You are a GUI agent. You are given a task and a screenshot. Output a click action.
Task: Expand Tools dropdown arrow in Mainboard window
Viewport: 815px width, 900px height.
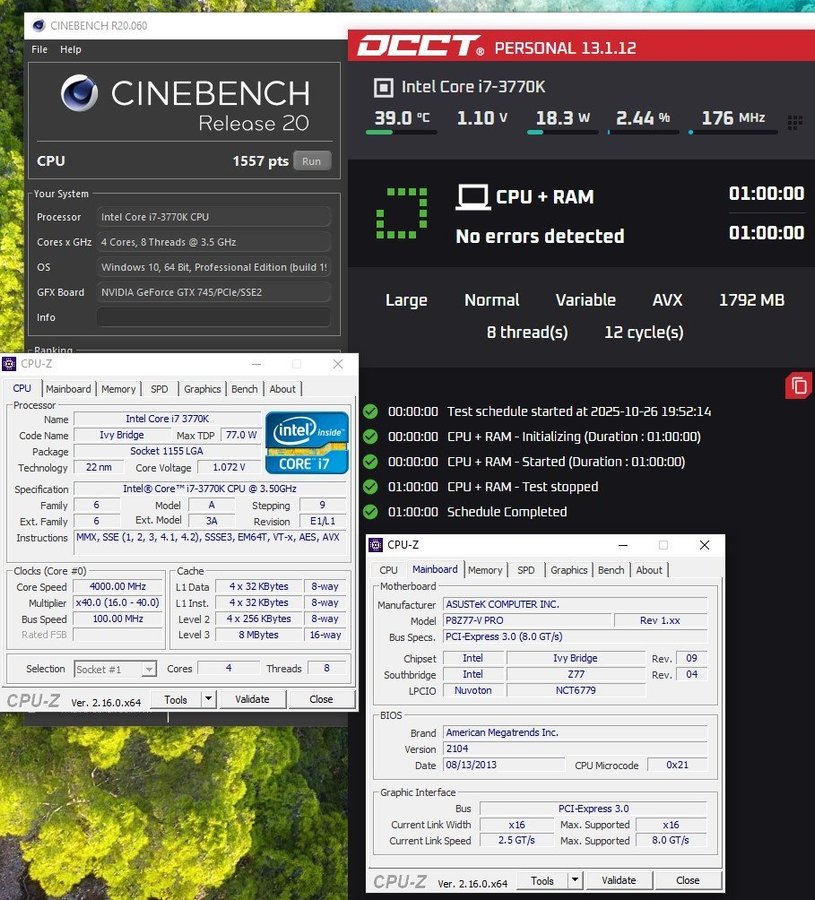[x=574, y=880]
